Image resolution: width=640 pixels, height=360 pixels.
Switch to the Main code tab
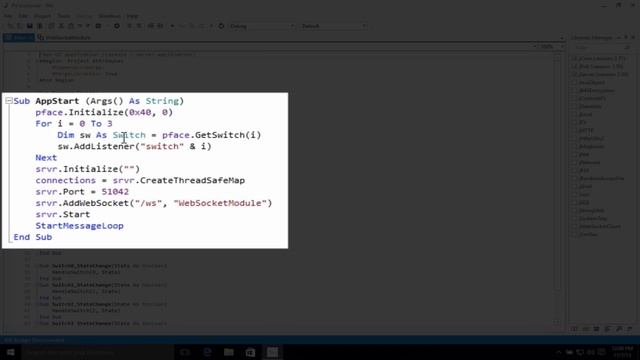19,38
